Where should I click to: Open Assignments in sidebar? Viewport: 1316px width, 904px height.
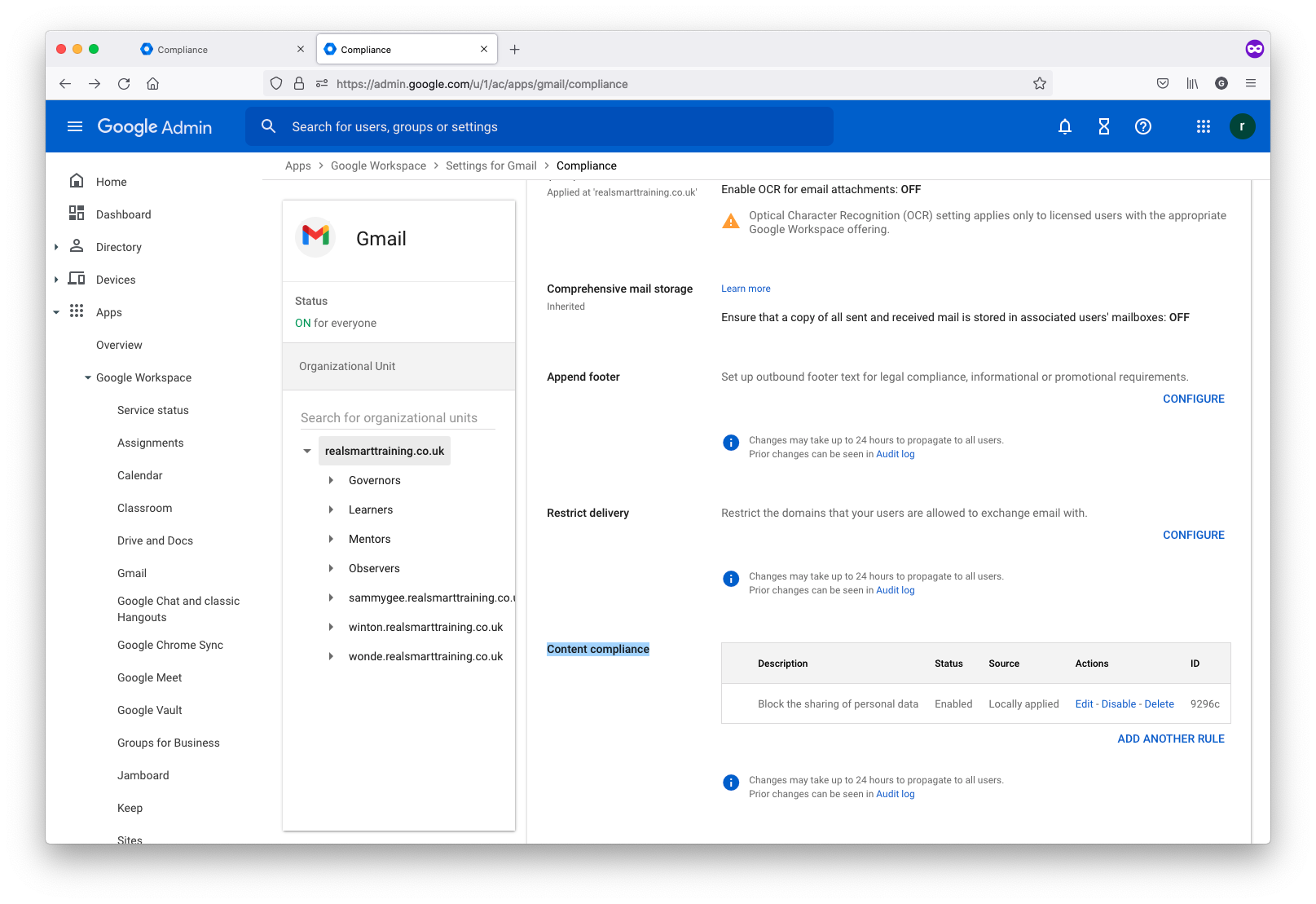(x=151, y=443)
